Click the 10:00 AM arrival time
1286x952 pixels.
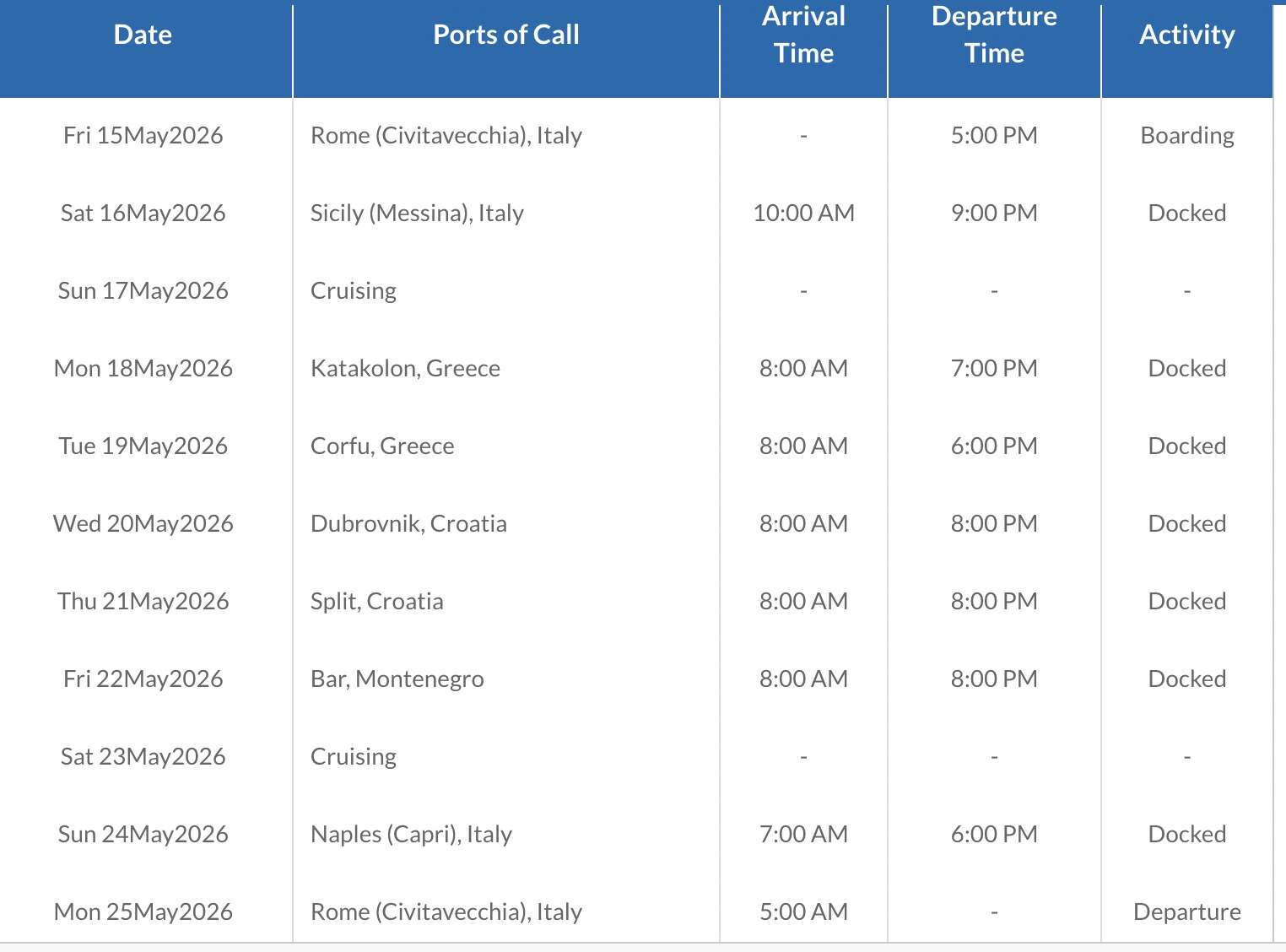point(803,213)
